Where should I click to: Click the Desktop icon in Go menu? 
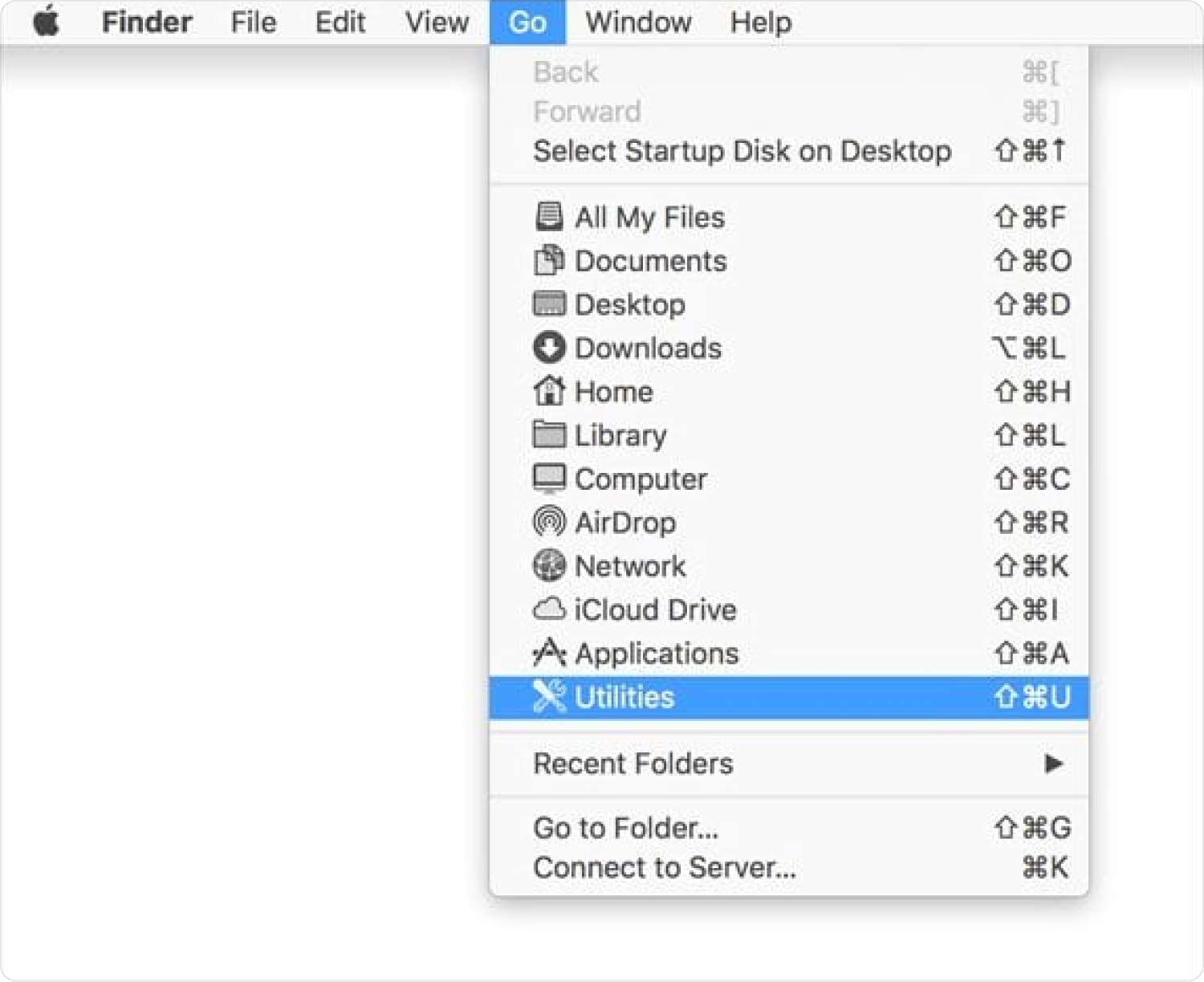549,304
